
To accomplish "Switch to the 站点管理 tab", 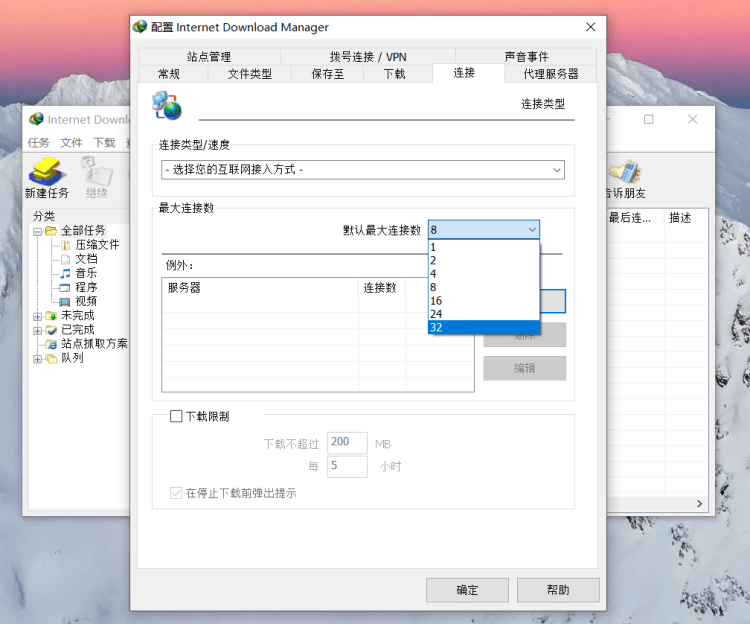I will (x=209, y=56).
